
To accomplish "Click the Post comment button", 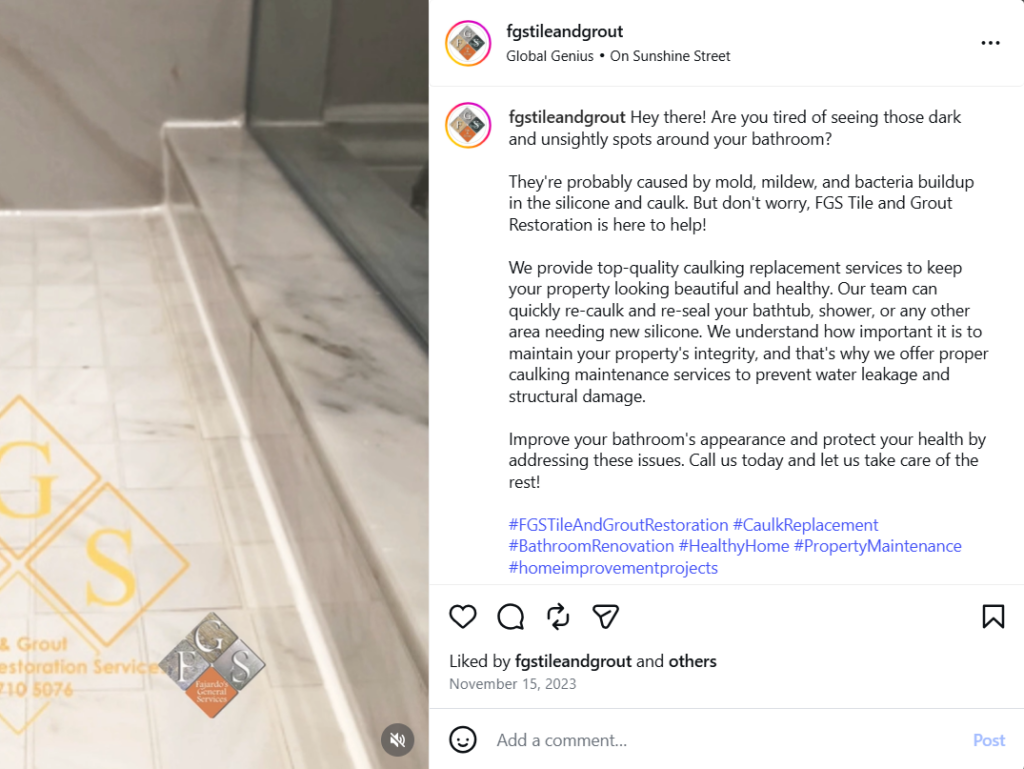I will click(x=989, y=740).
